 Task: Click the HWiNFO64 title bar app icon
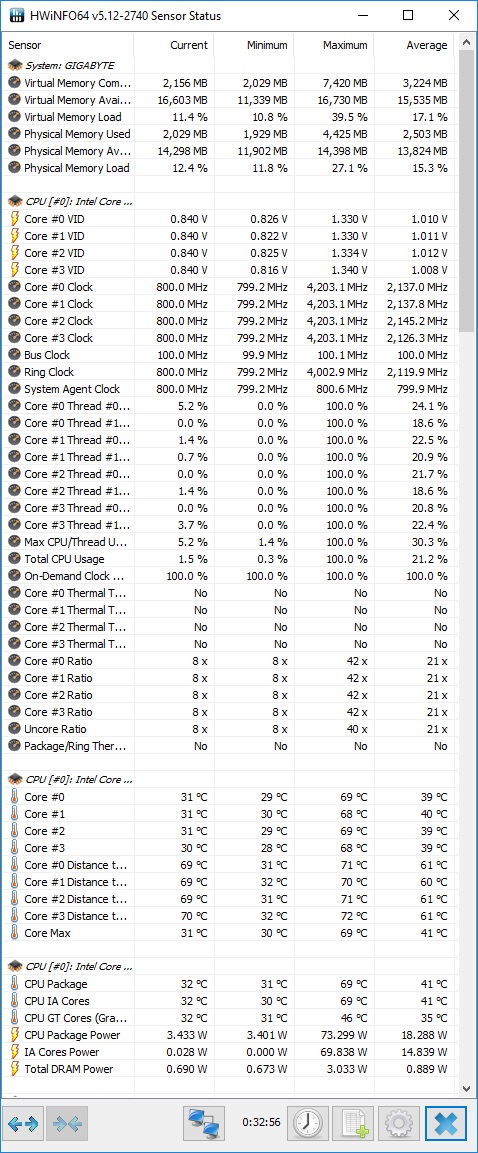click(16, 15)
